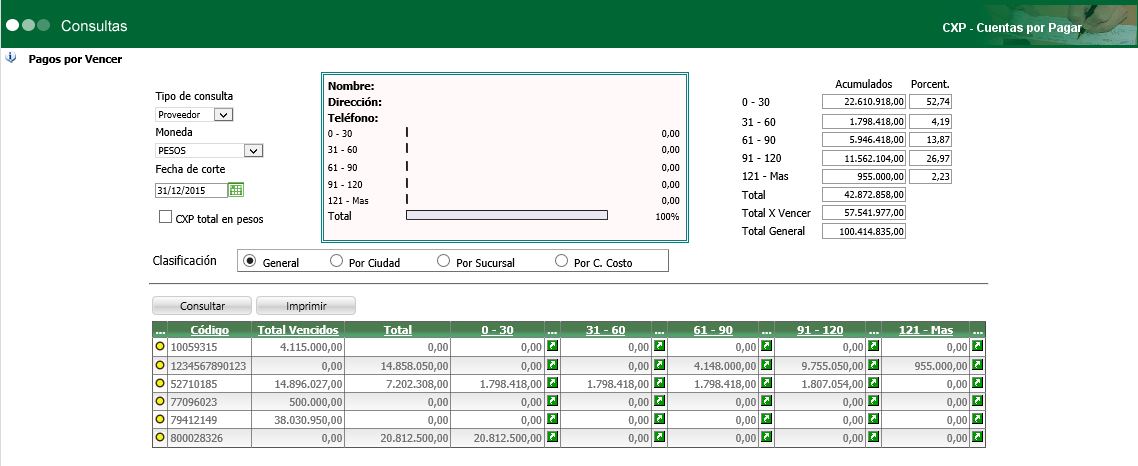Click the code cell 800028326
This screenshot has width=1138, height=466.
click(x=208, y=438)
